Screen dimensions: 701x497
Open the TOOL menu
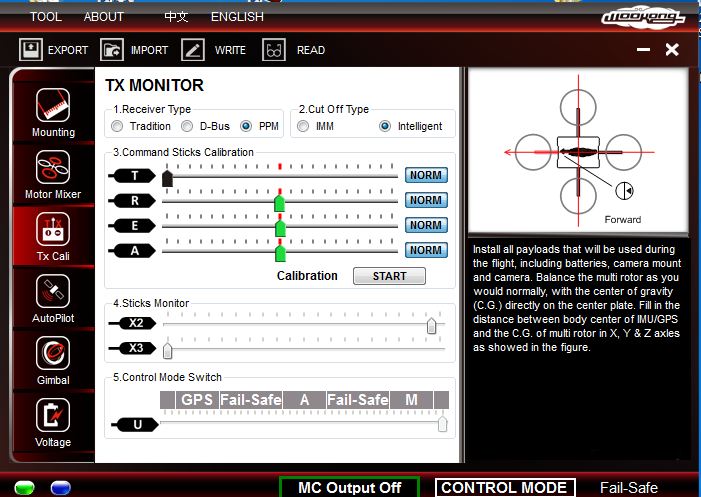(x=45, y=17)
